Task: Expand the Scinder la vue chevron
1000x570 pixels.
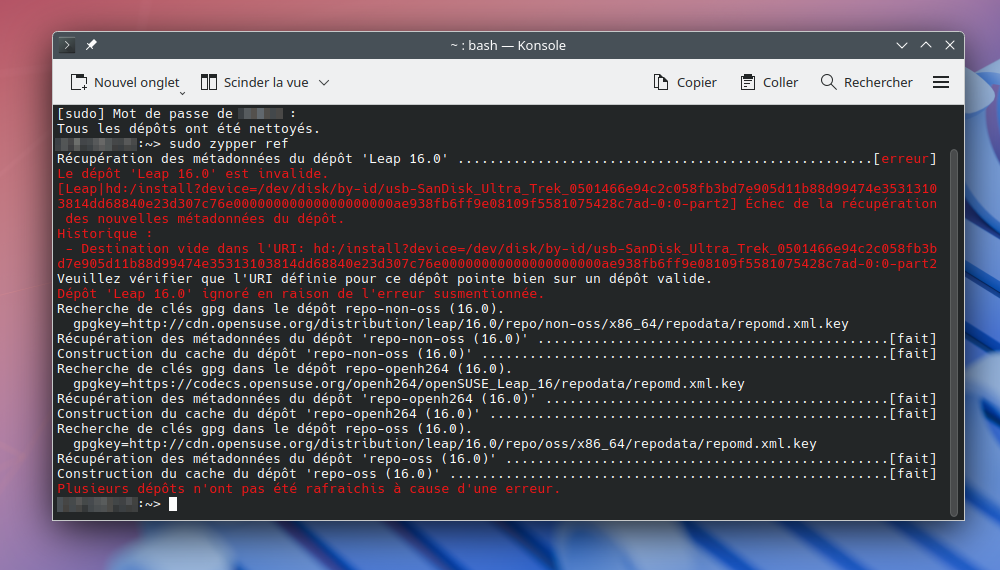Action: [323, 83]
